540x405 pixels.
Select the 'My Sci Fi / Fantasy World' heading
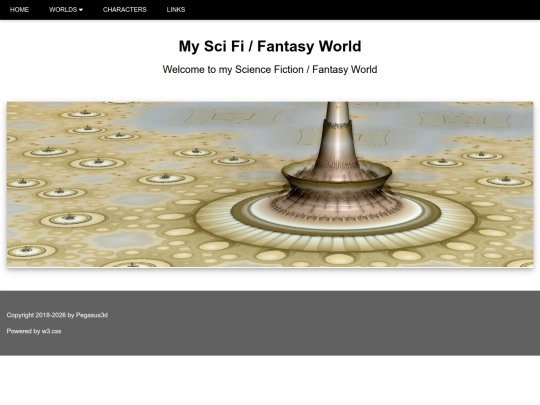[x=270, y=46]
